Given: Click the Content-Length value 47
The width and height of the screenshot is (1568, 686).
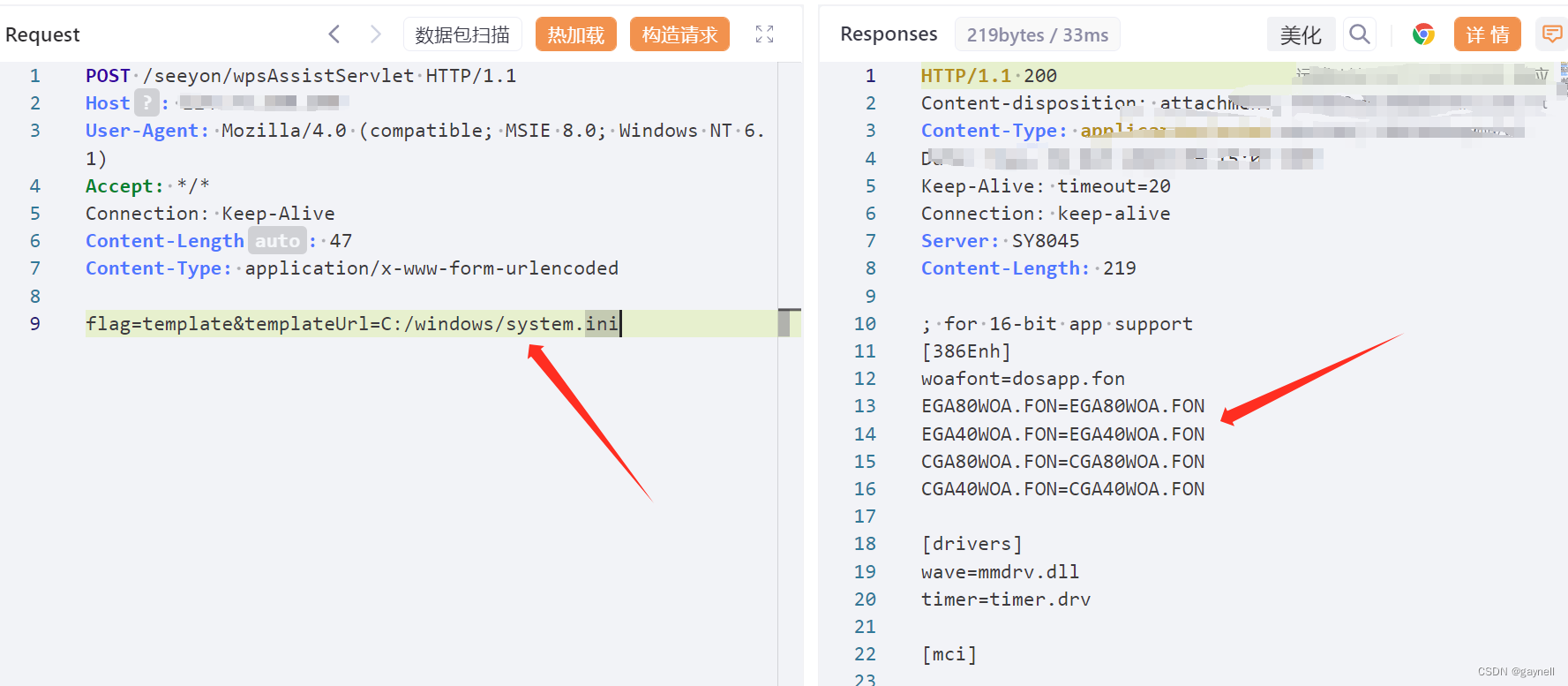Looking at the screenshot, I should [341, 241].
